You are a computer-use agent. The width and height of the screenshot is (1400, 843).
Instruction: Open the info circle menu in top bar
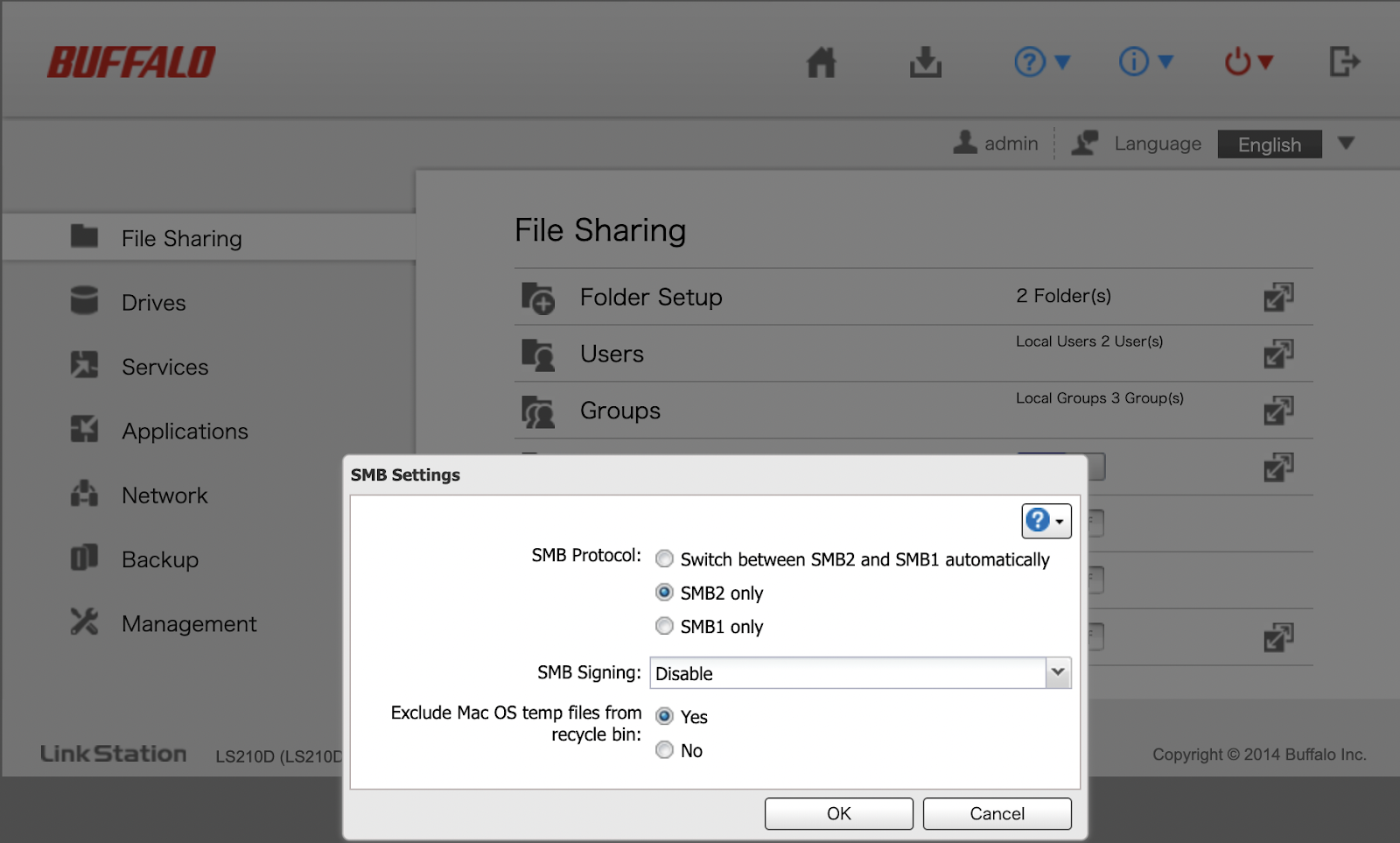[x=1145, y=62]
